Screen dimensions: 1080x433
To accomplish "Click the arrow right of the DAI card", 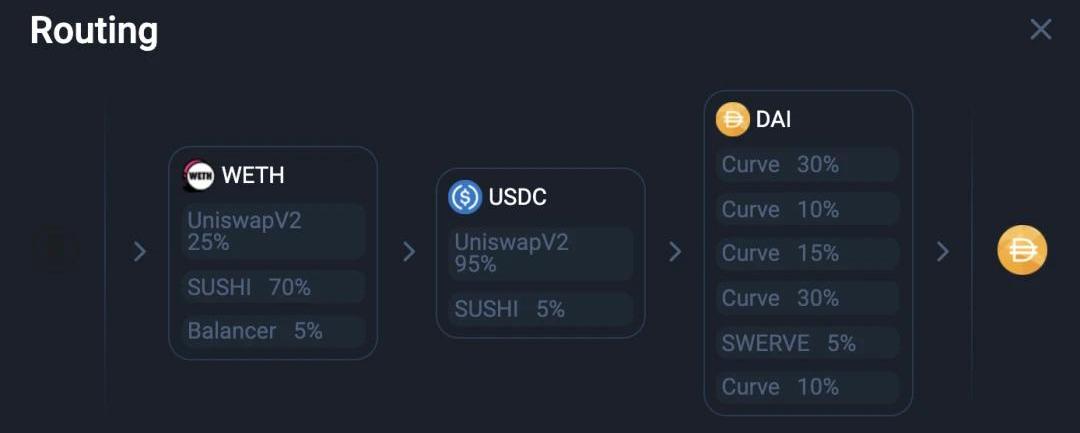I will coord(942,251).
